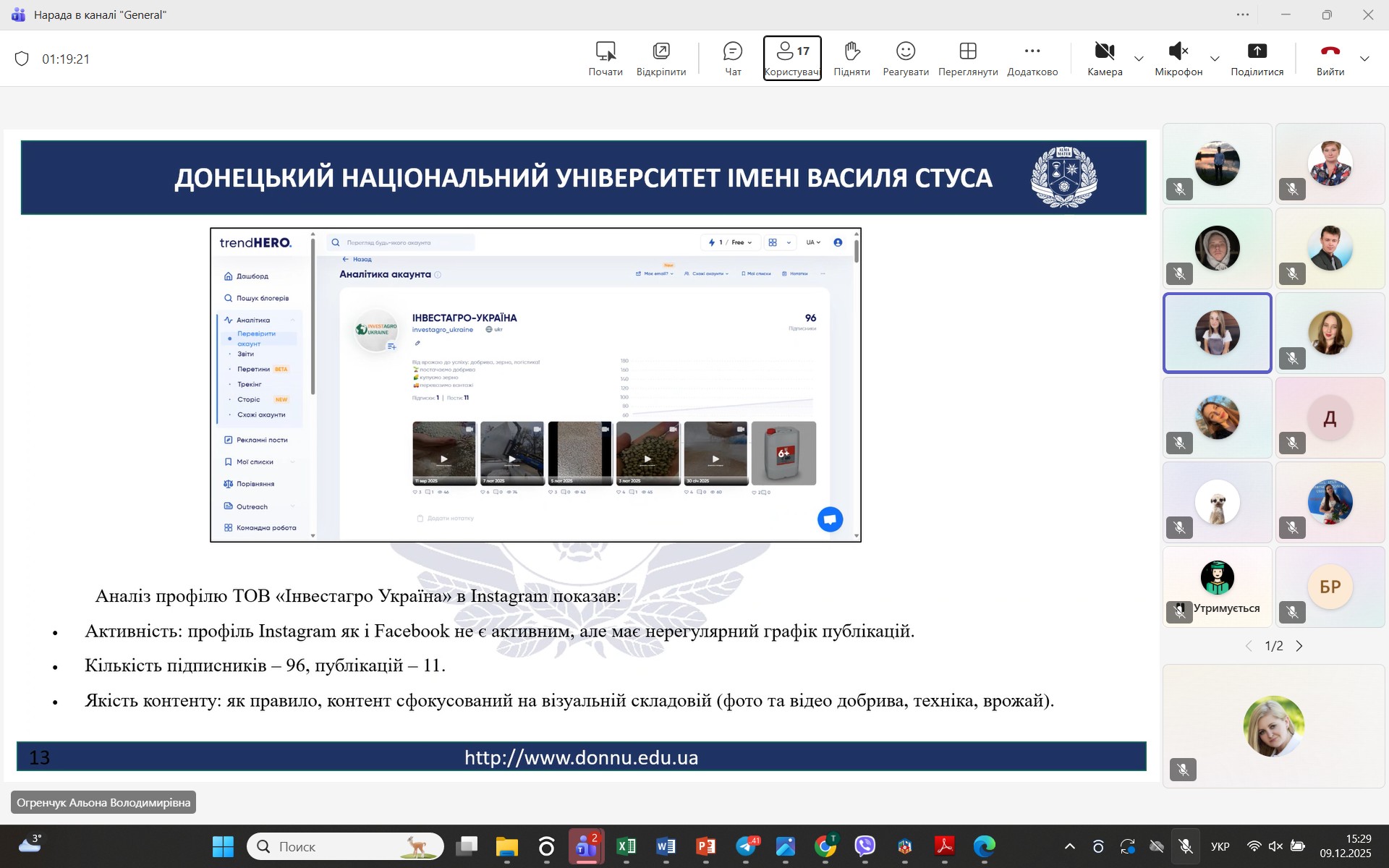Pop out the shared content window

[x=660, y=58]
